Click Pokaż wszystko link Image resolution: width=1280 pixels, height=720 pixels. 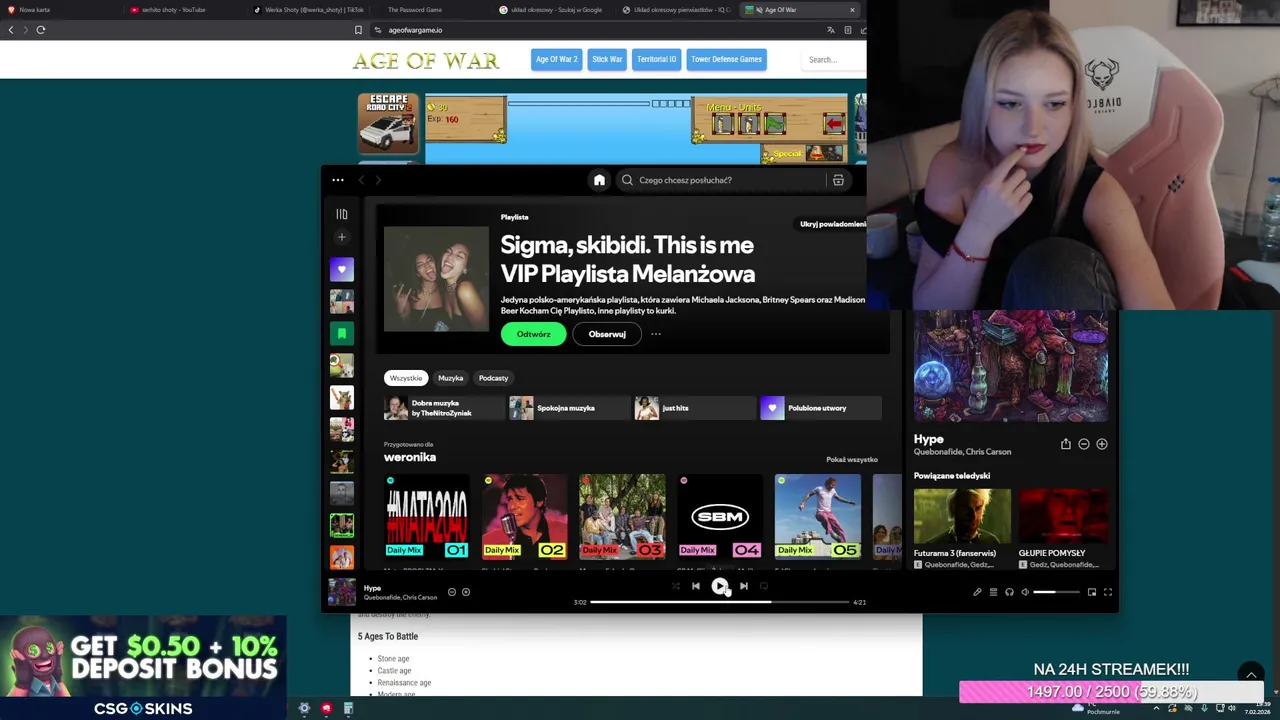click(852, 459)
